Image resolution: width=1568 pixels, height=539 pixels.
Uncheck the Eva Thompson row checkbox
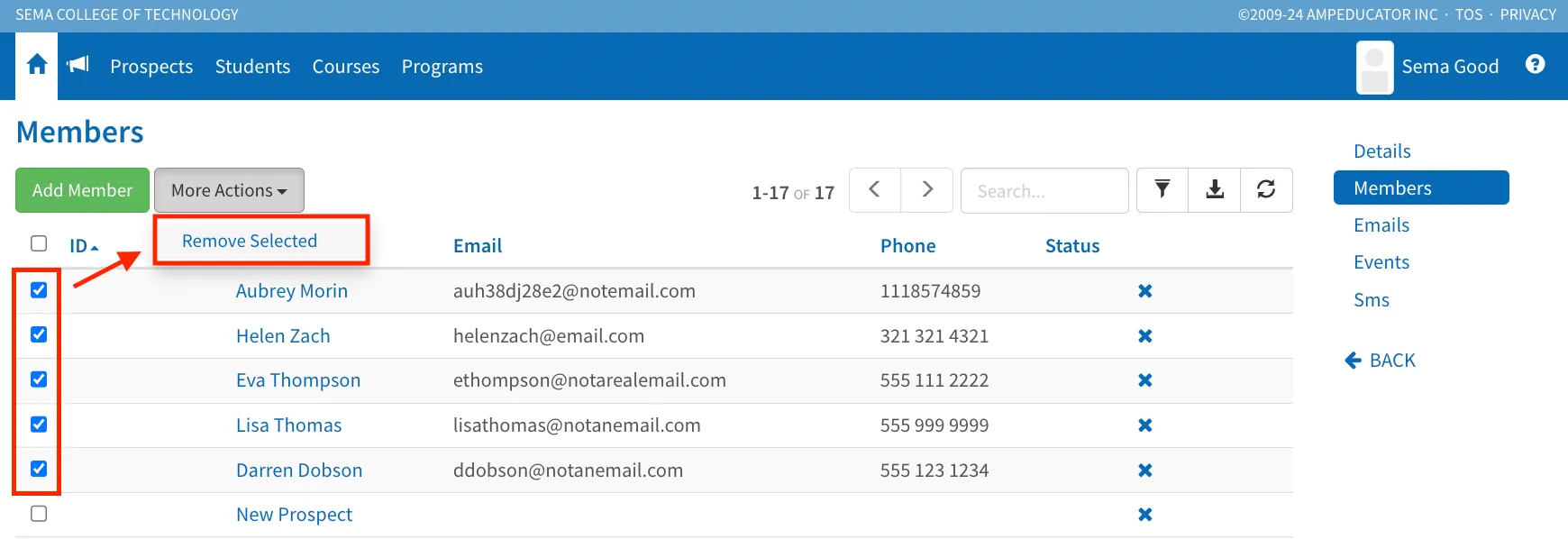pos(39,379)
